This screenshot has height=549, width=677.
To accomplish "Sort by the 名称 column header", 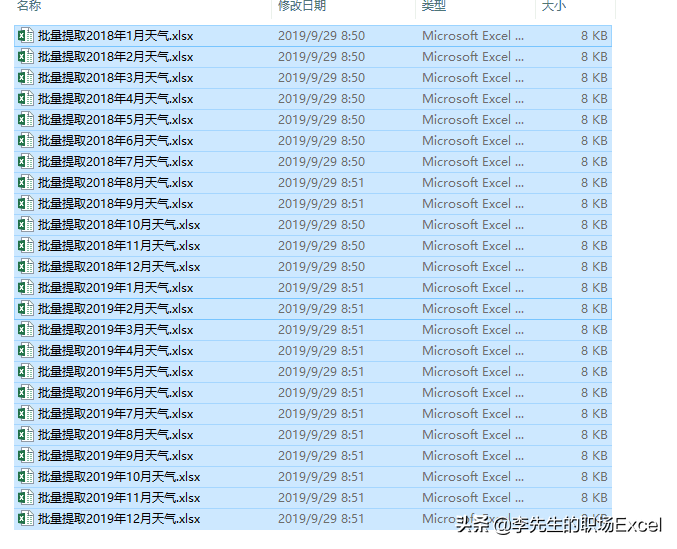I will coord(29,6).
